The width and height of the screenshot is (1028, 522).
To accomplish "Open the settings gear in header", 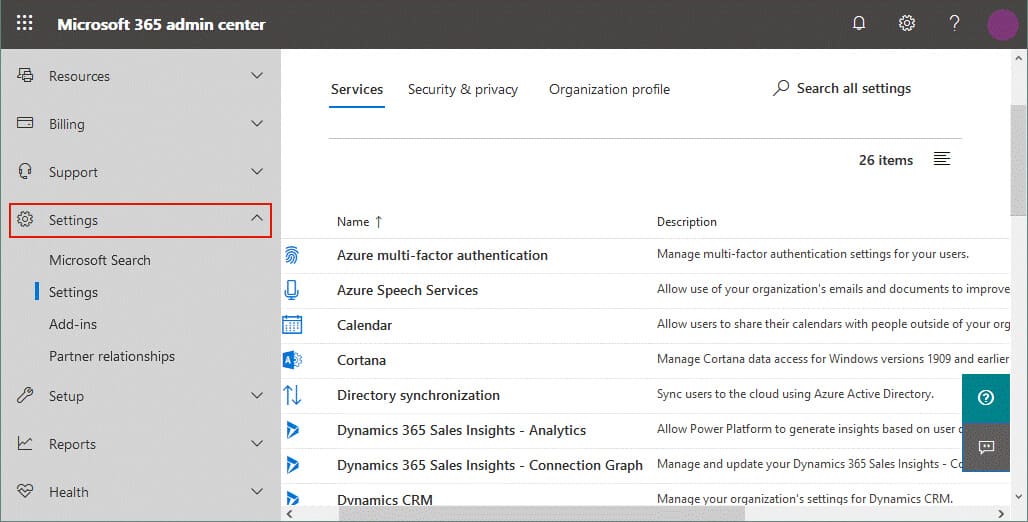I will pos(907,24).
